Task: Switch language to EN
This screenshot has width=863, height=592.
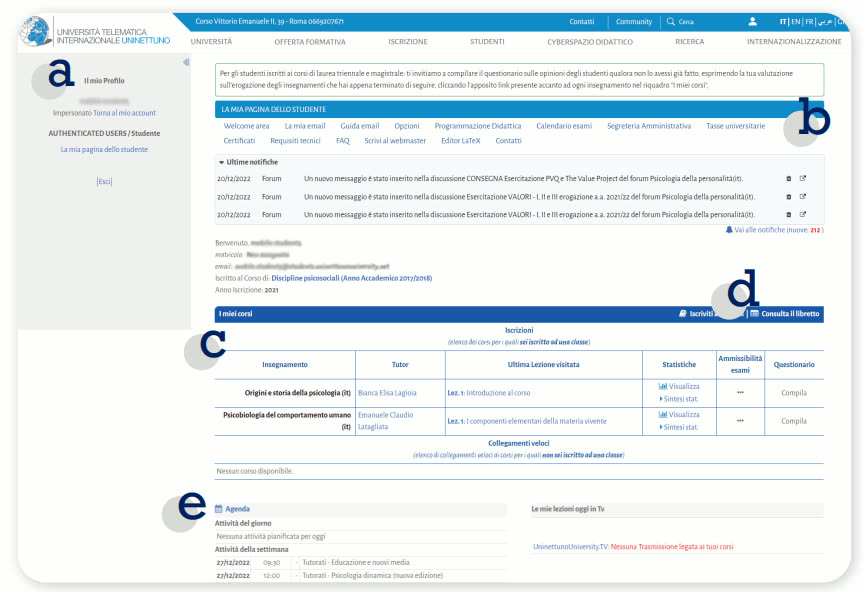Action: 796,21
